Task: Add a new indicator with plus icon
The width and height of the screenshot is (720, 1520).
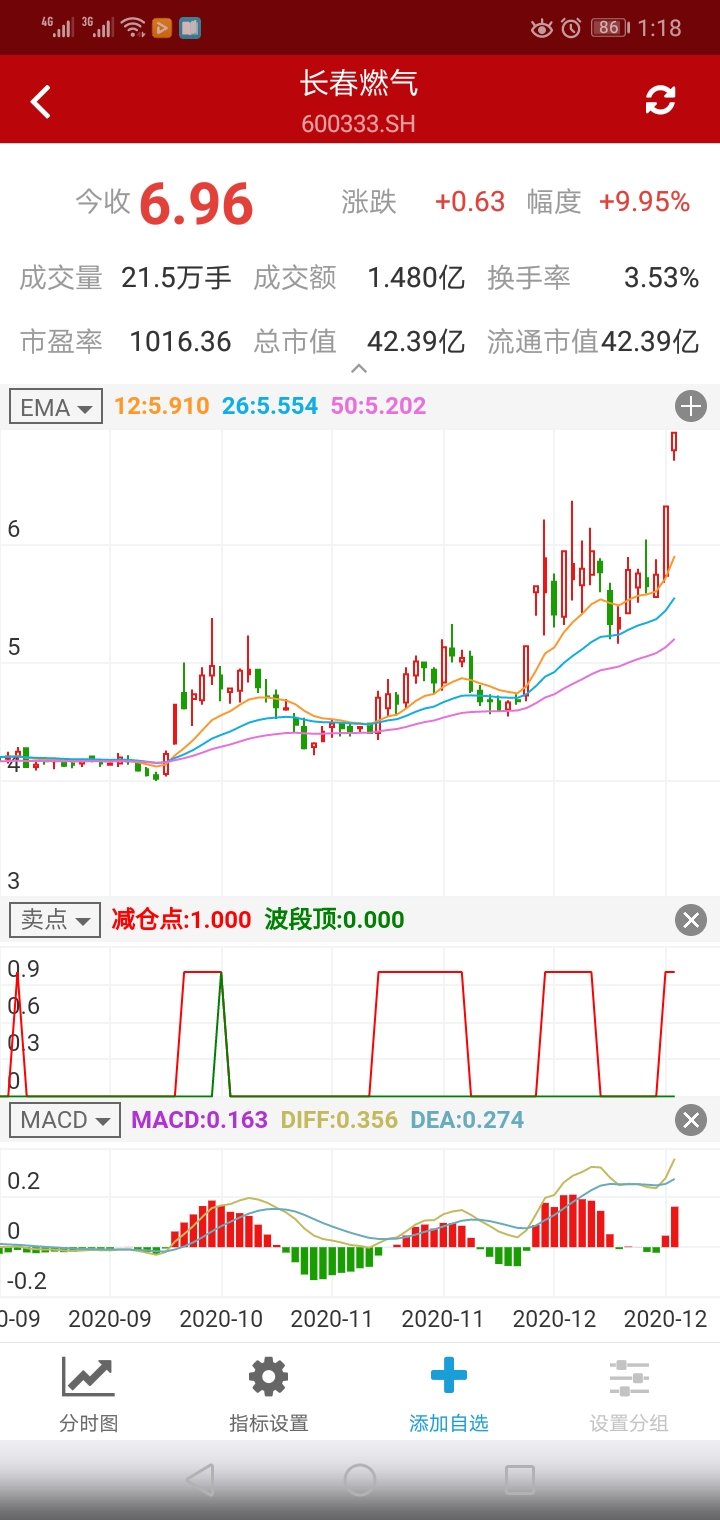Action: click(691, 406)
